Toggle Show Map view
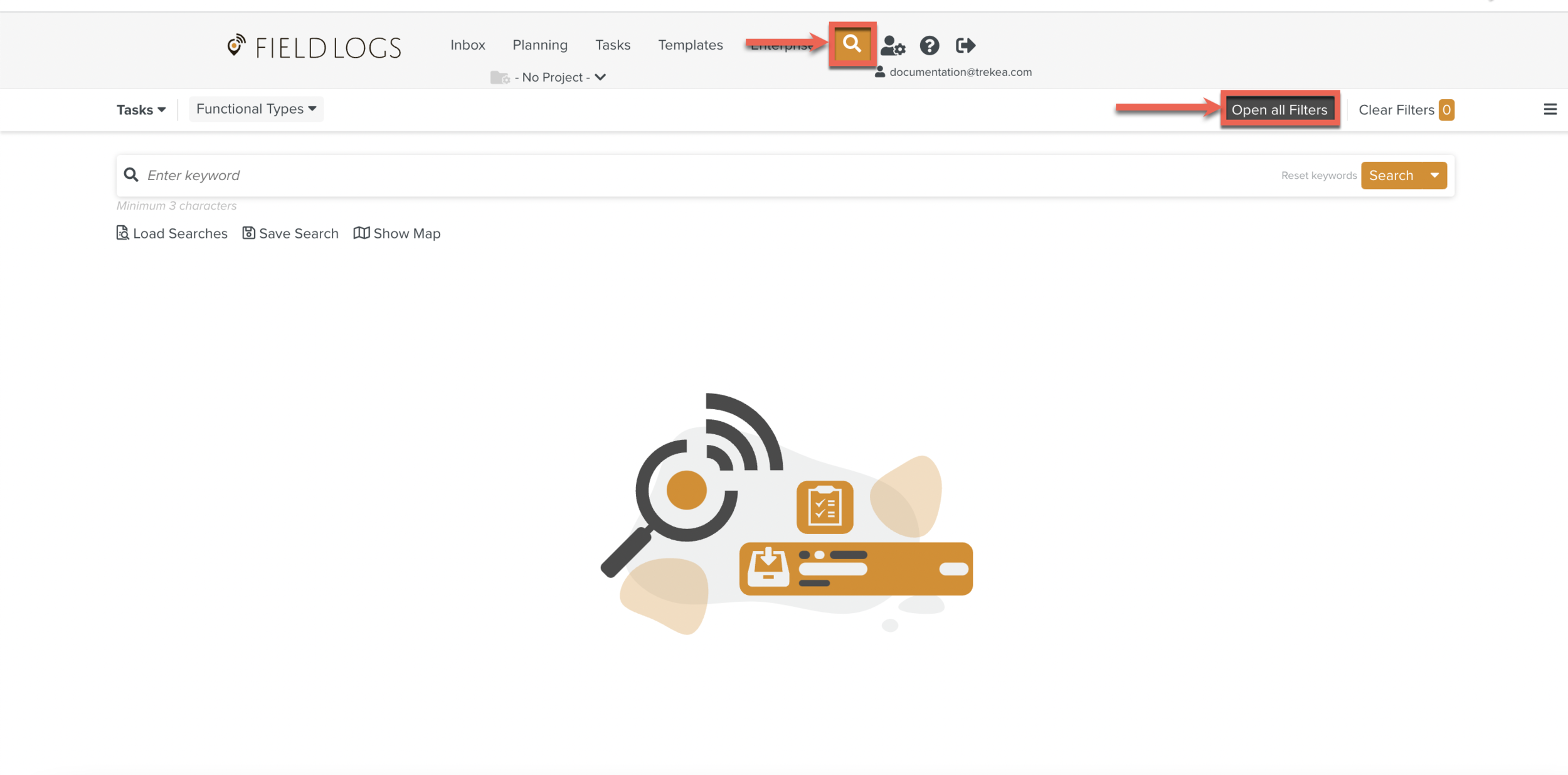The width and height of the screenshot is (1568, 775). pos(397,233)
